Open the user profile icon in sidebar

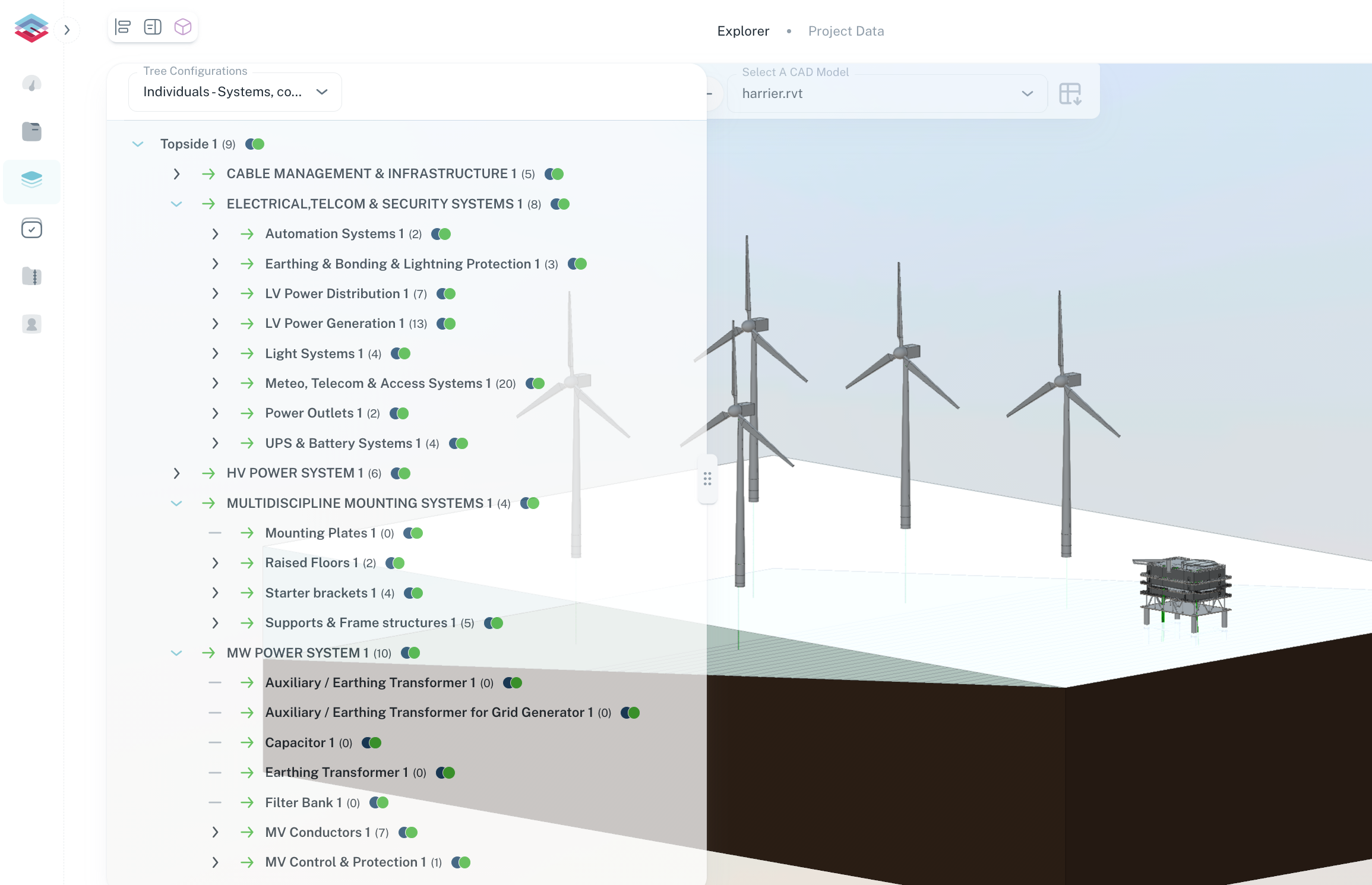(x=31, y=324)
